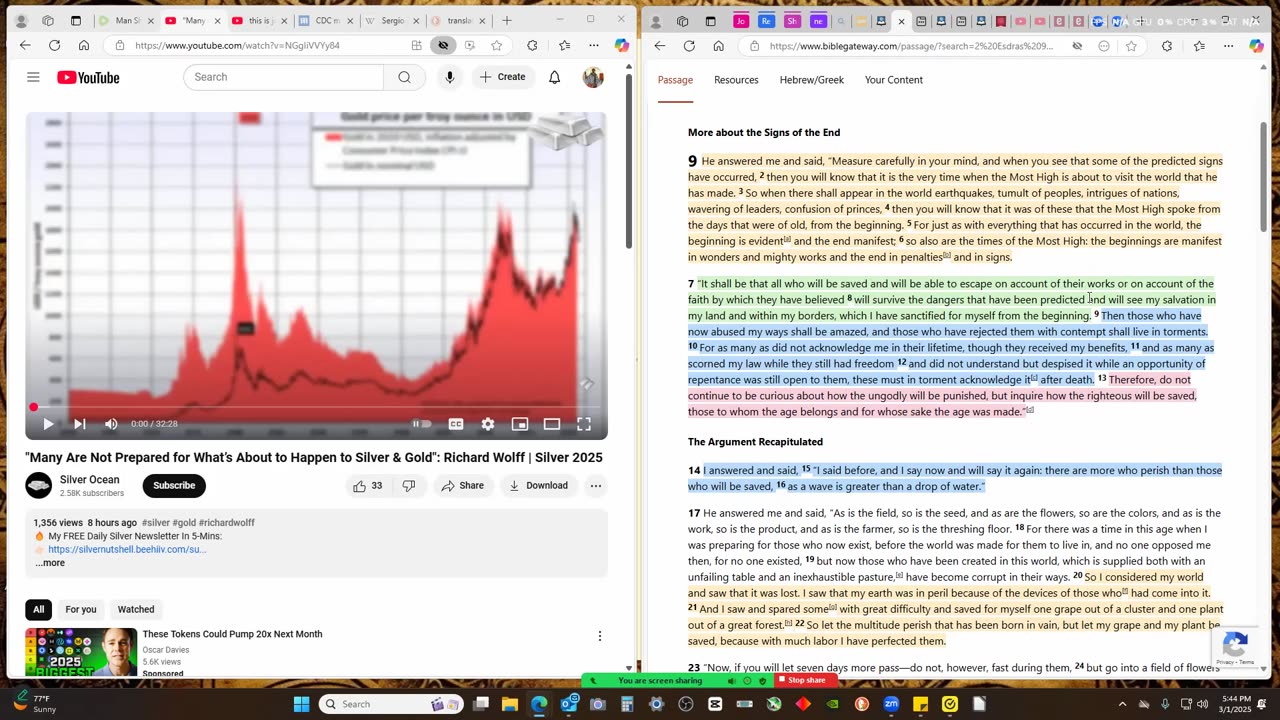
Task: Favorite the BibleGateway page with star
Action: 1131,46
